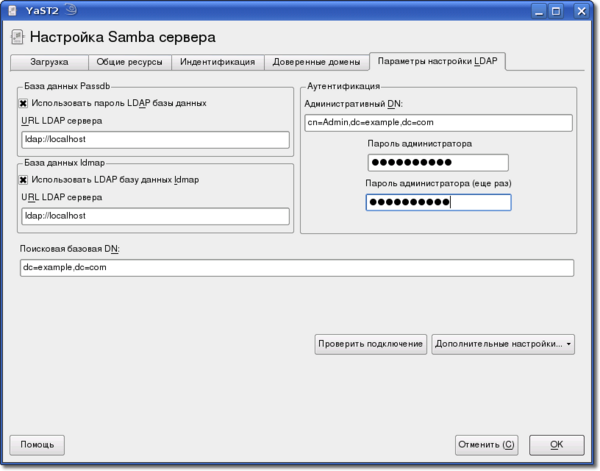The height and width of the screenshot is (471, 600).
Task: Select the 'Идентификация' tab
Action: pyautogui.click(x=217, y=62)
